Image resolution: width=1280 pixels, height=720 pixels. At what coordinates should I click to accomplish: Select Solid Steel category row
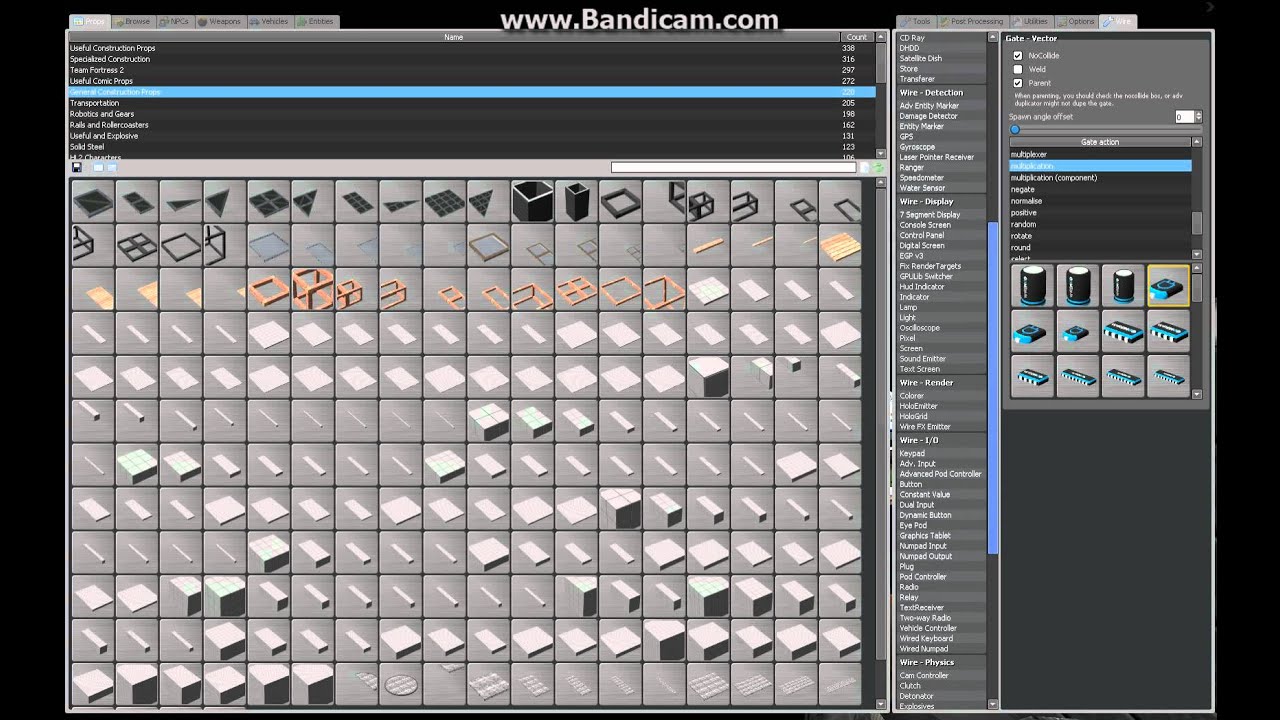click(x=471, y=147)
